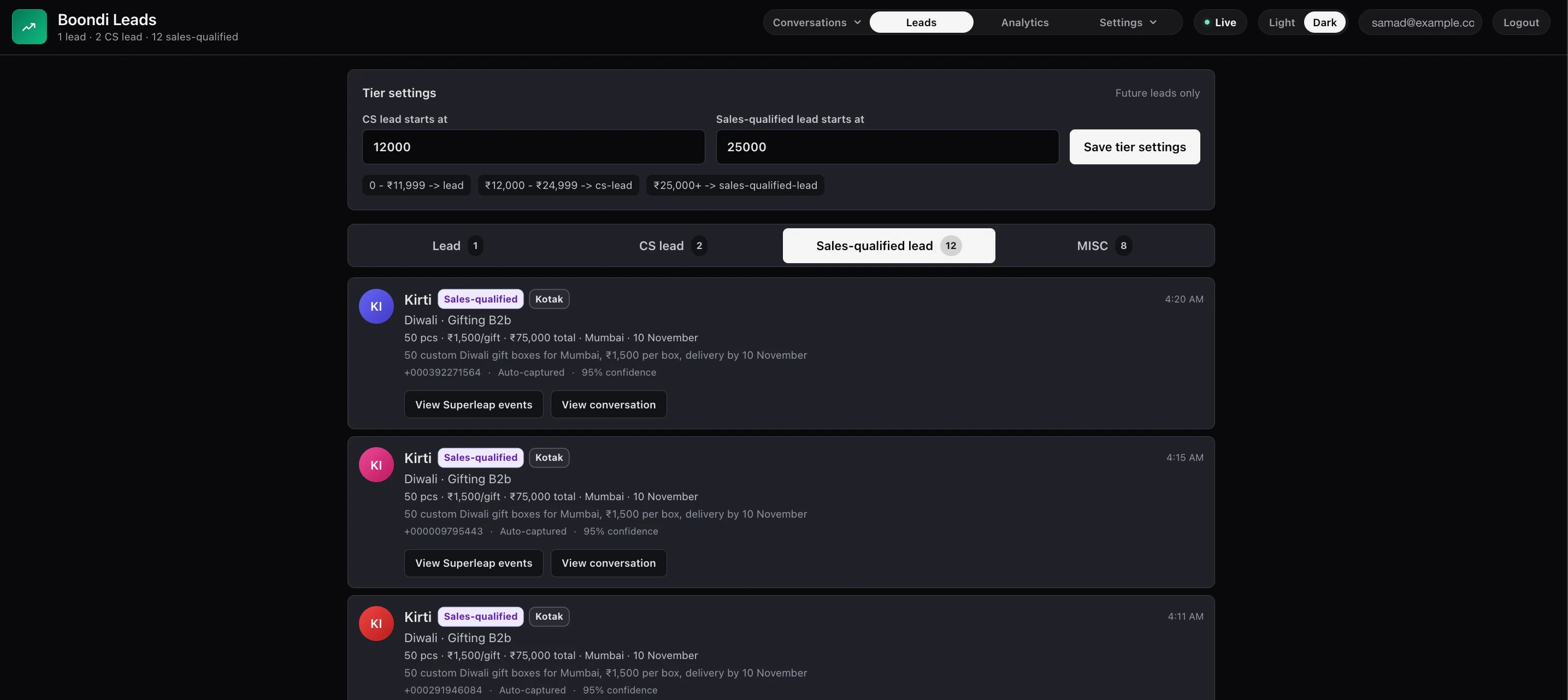
Task: Click the samad@example.co account pill
Action: 1420,22
